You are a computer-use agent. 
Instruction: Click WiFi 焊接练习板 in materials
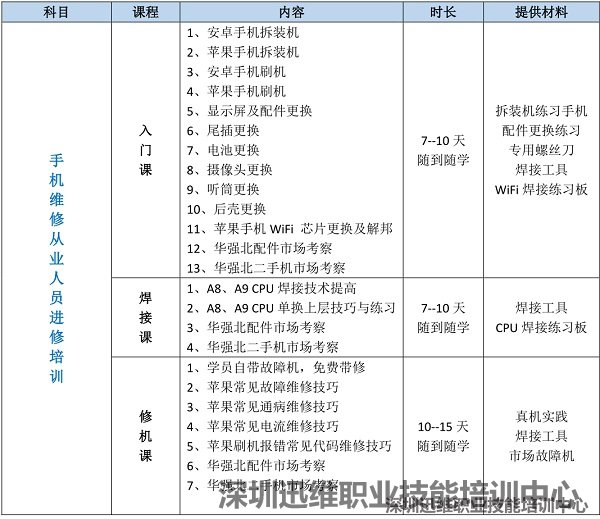(541, 189)
